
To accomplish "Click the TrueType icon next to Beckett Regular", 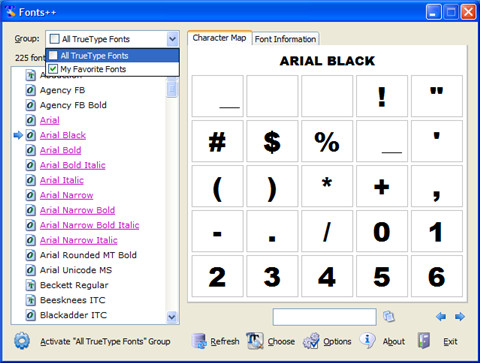I will click(30, 285).
